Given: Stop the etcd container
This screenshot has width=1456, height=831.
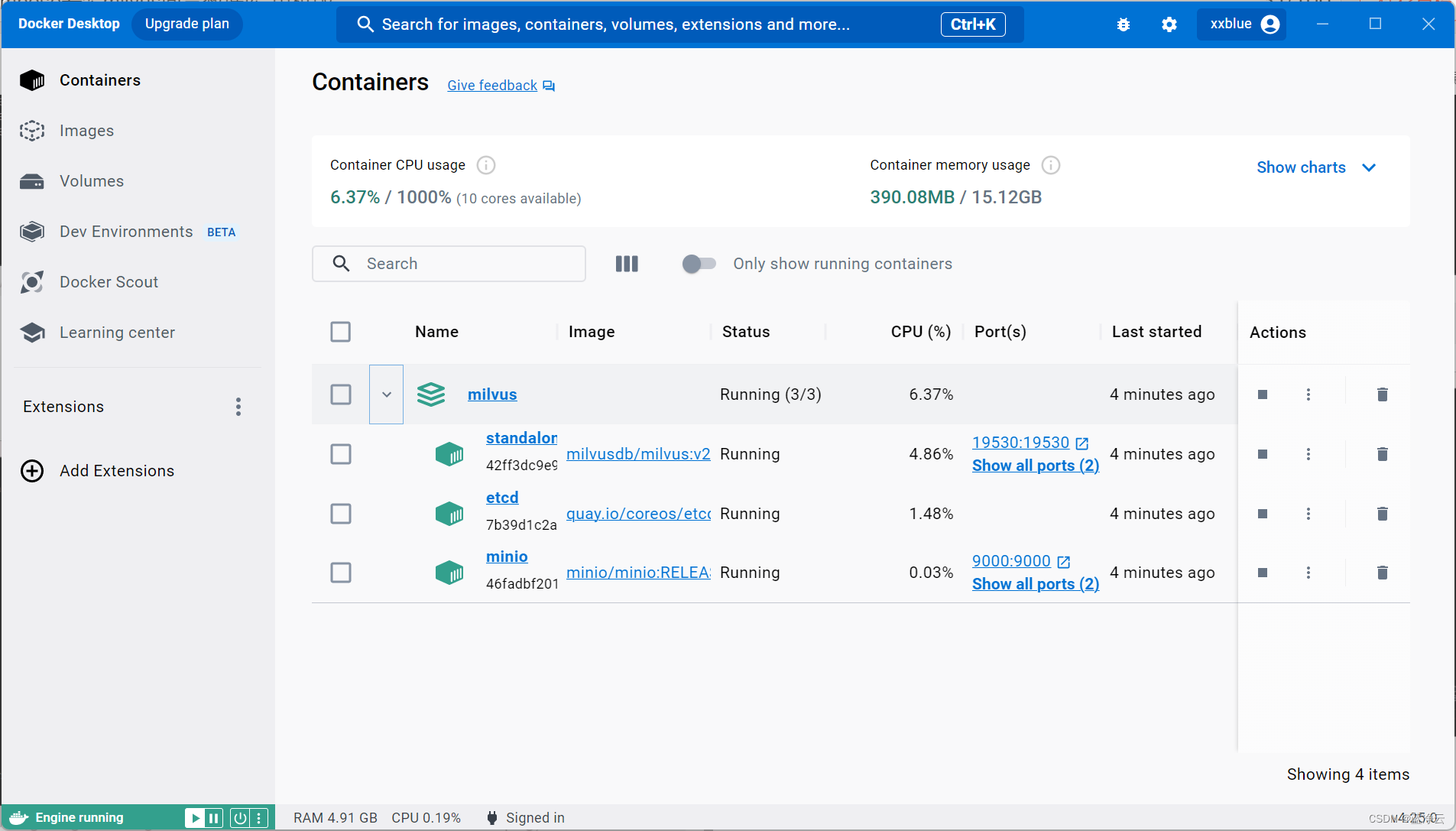Looking at the screenshot, I should click(x=1263, y=514).
